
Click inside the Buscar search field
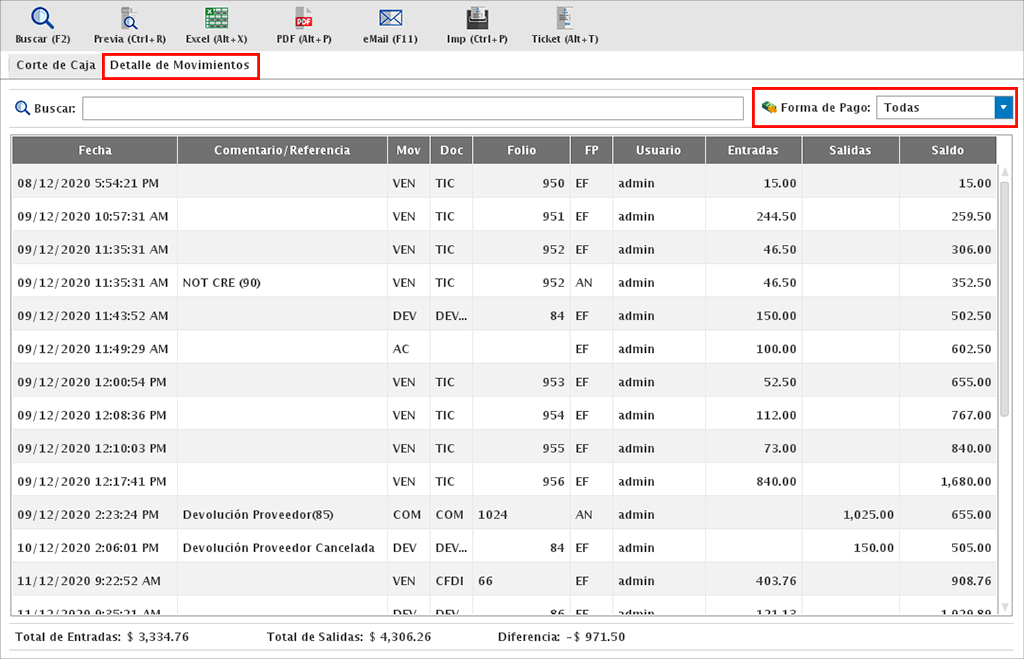pos(412,108)
